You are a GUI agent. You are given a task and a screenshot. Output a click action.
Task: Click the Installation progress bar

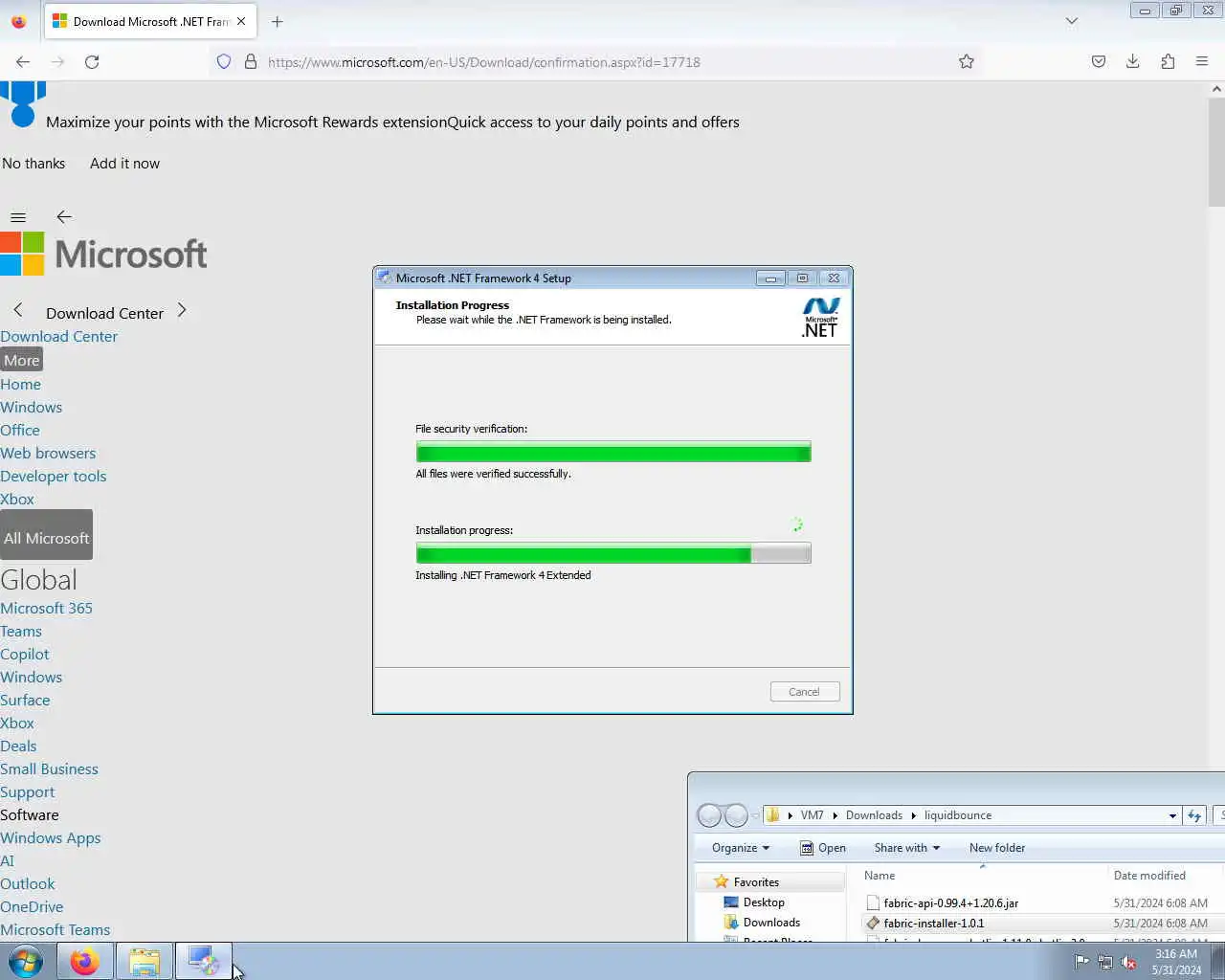pyautogui.click(x=613, y=553)
